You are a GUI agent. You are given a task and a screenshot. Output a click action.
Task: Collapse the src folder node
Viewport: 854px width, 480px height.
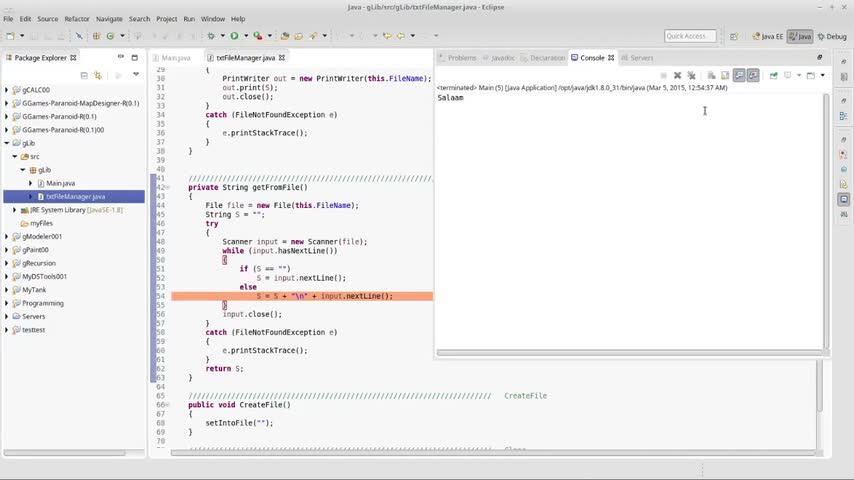[x=15, y=156]
